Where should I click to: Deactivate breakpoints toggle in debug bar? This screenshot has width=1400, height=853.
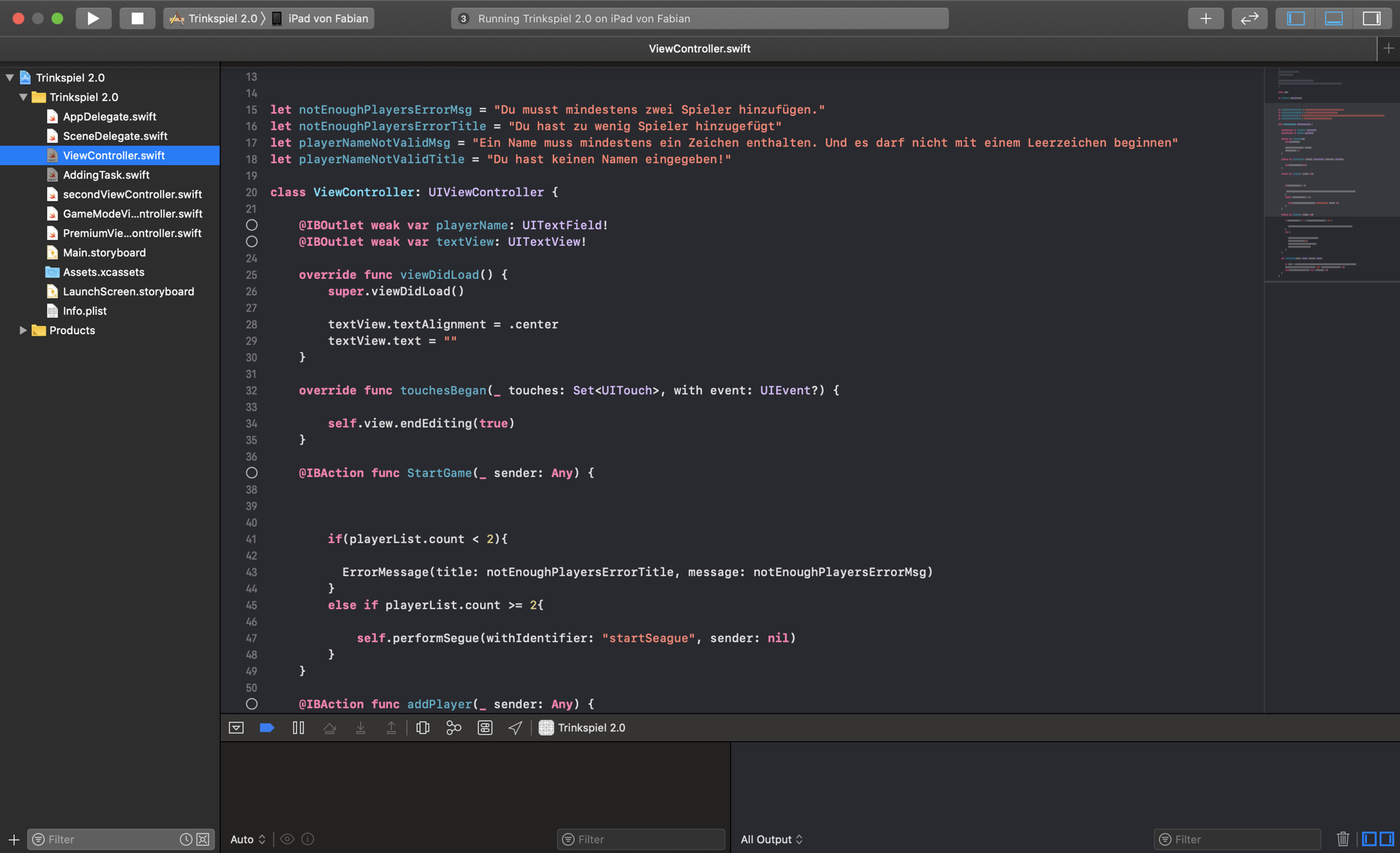point(267,727)
